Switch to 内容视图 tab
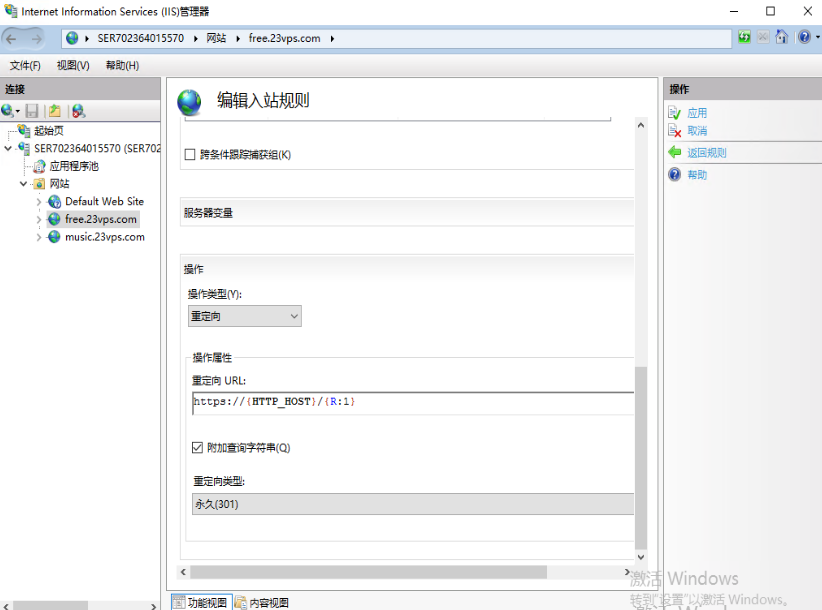This screenshot has height=610, width=822. click(262, 603)
